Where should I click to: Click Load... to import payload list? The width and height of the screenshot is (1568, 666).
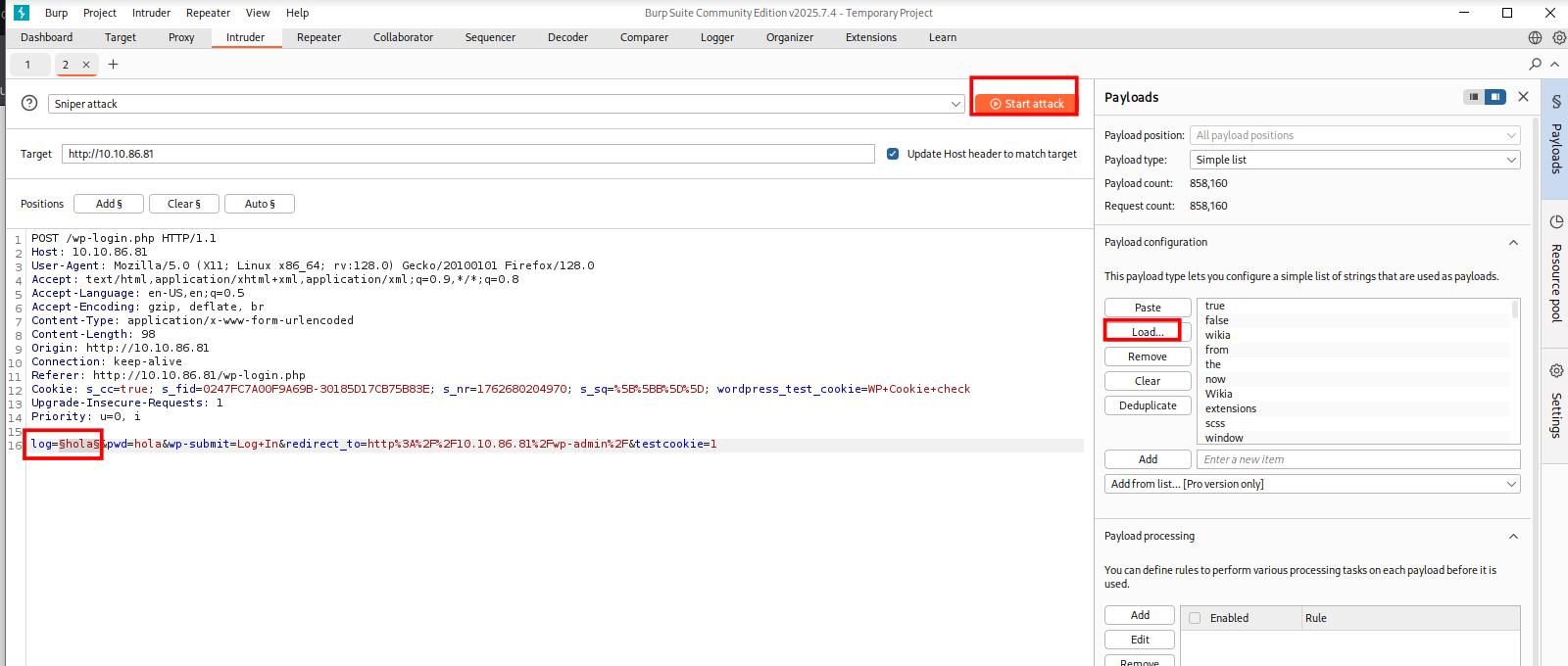tap(1147, 332)
